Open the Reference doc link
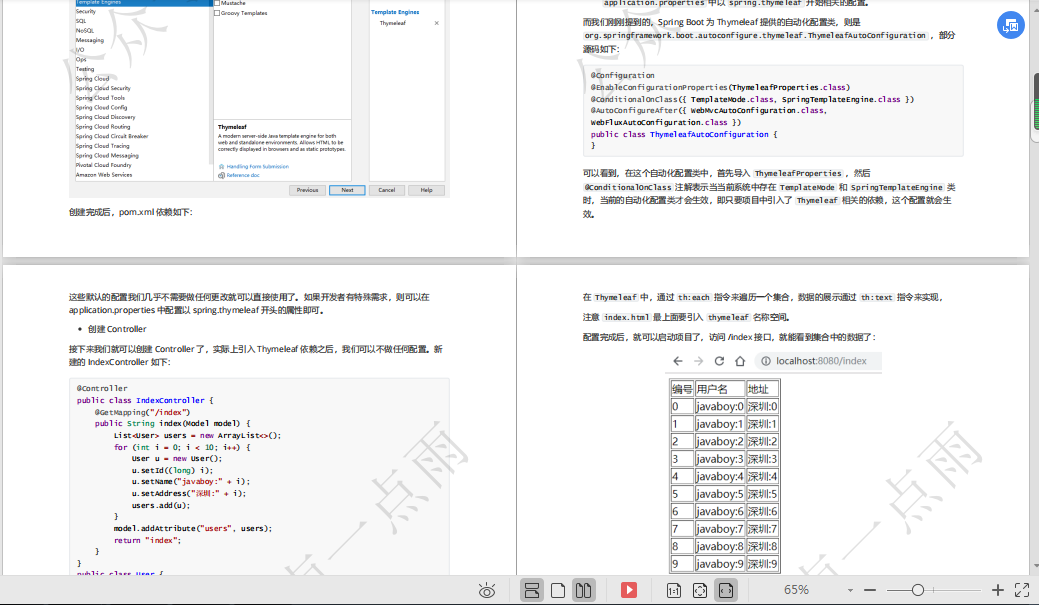 pyautogui.click(x=243, y=175)
